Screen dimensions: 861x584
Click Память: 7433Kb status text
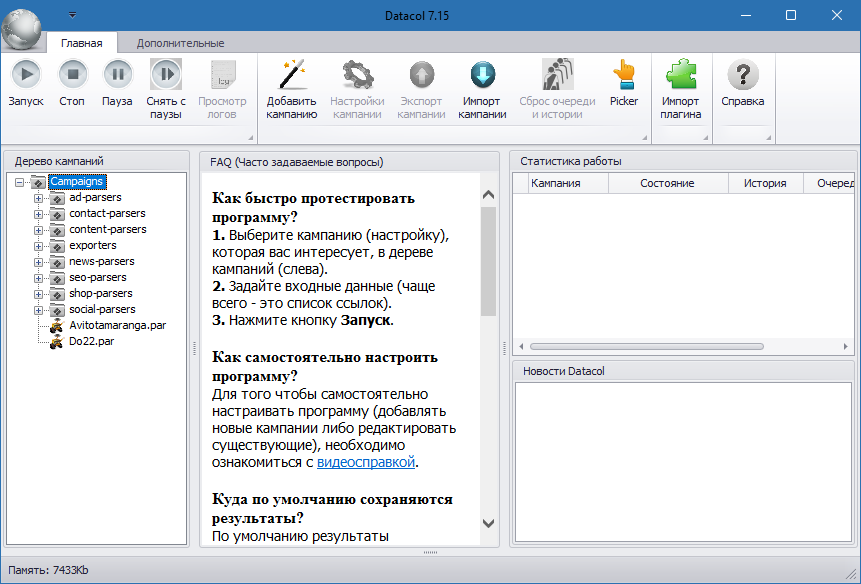[x=48, y=570]
